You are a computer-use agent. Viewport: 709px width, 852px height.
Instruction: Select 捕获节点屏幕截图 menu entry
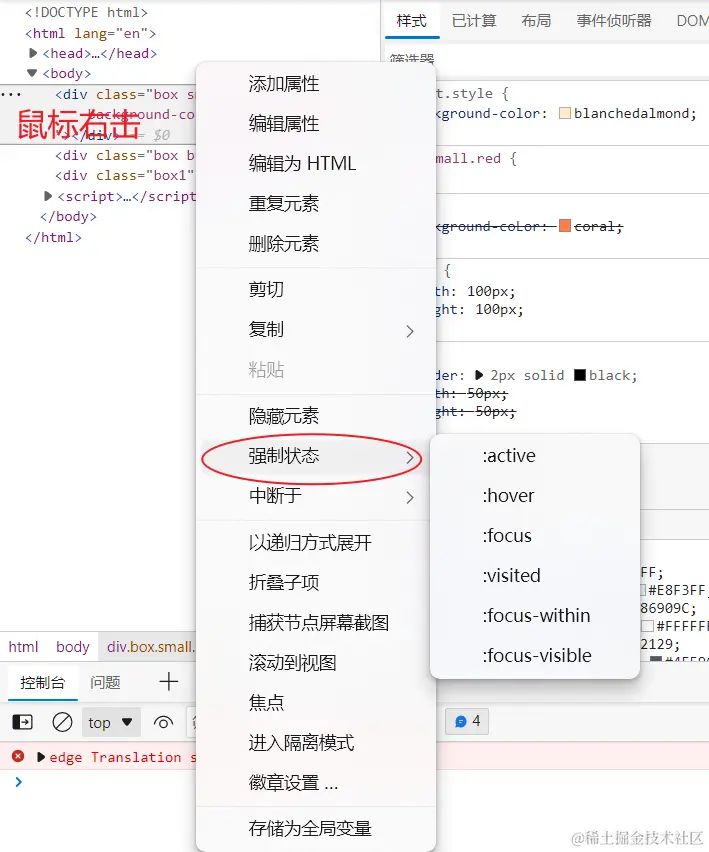(318, 623)
